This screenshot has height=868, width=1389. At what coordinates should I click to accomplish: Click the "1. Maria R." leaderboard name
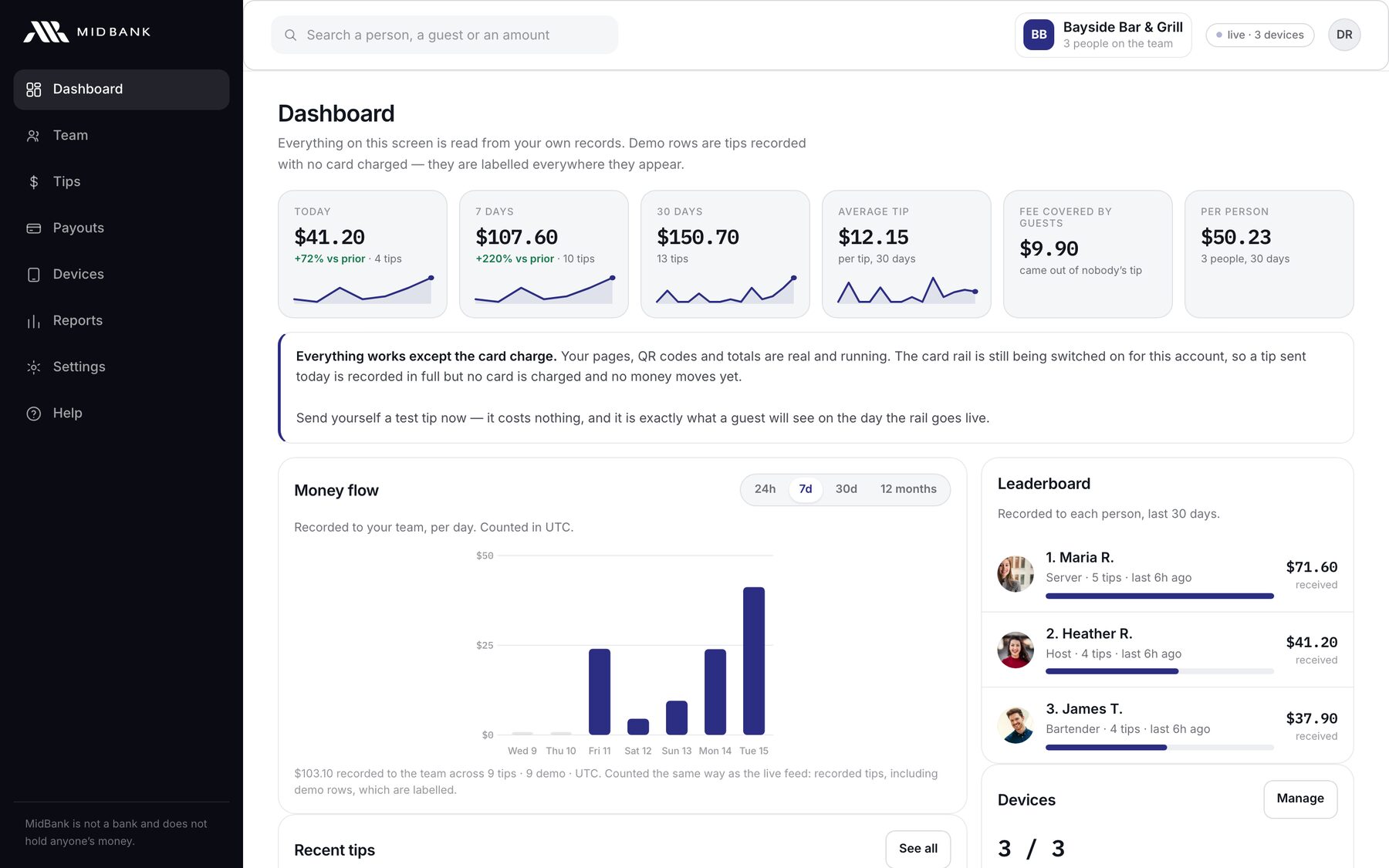click(1080, 558)
